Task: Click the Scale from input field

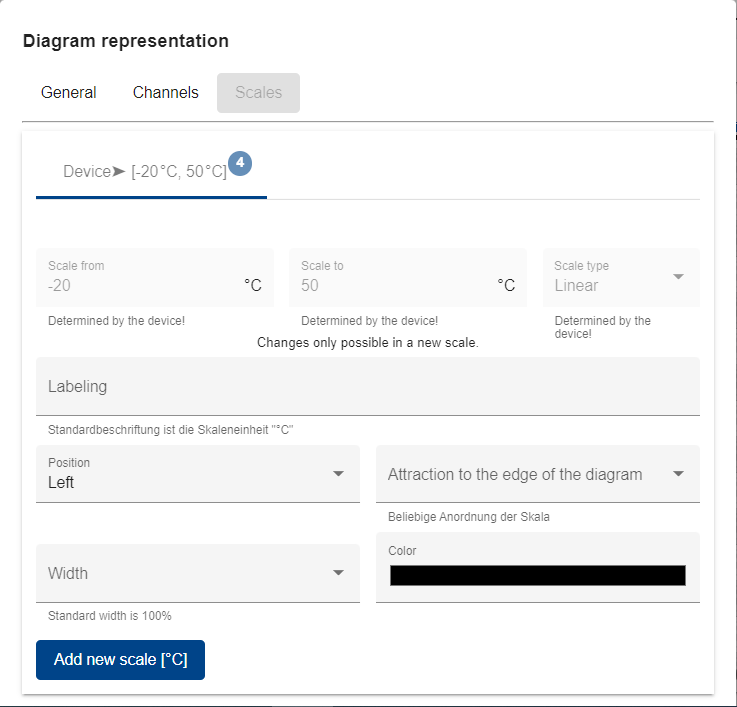Action: tap(140, 285)
